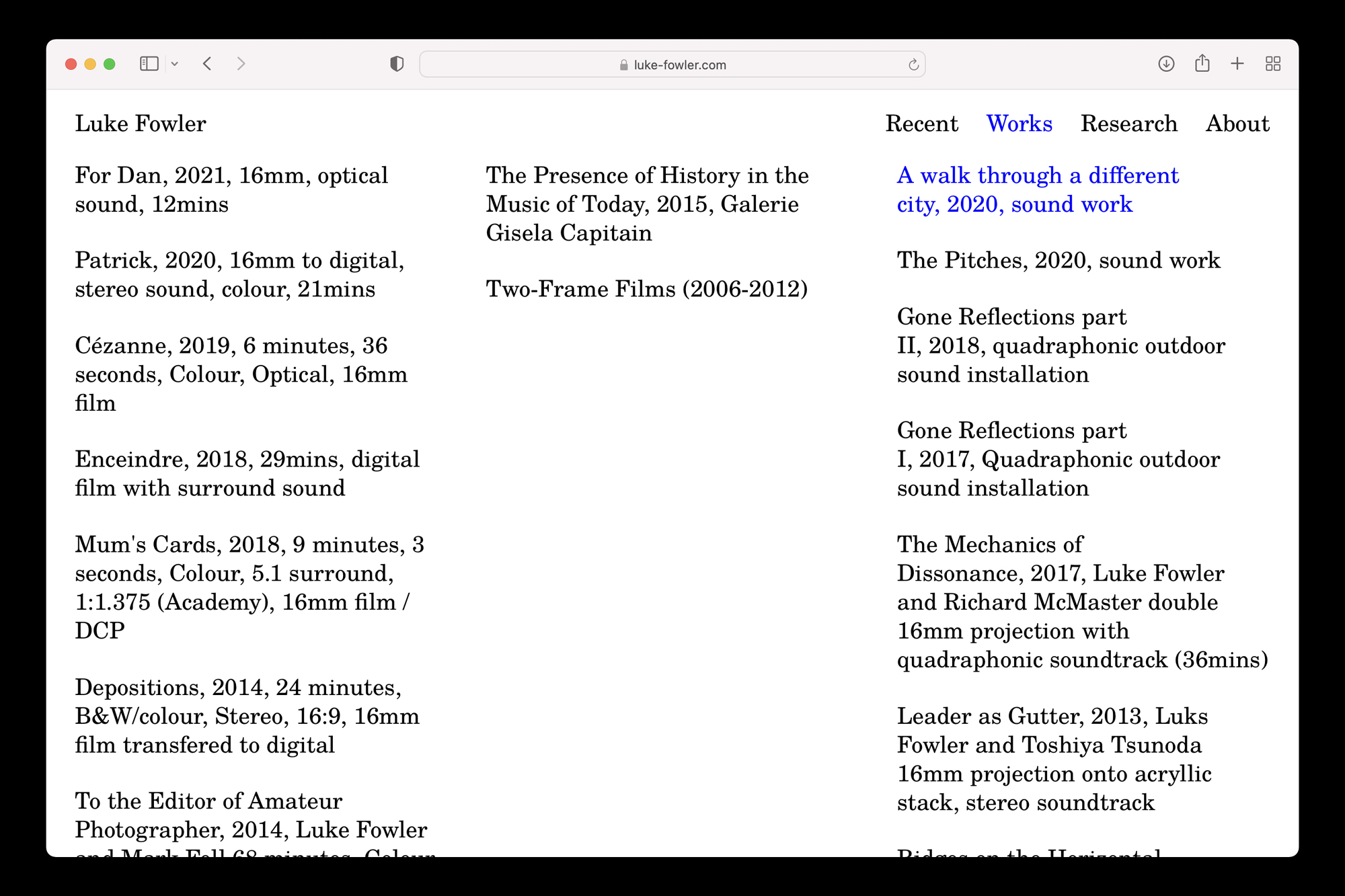Click the Luke Fowler site title
1345x896 pixels.
coord(141,124)
